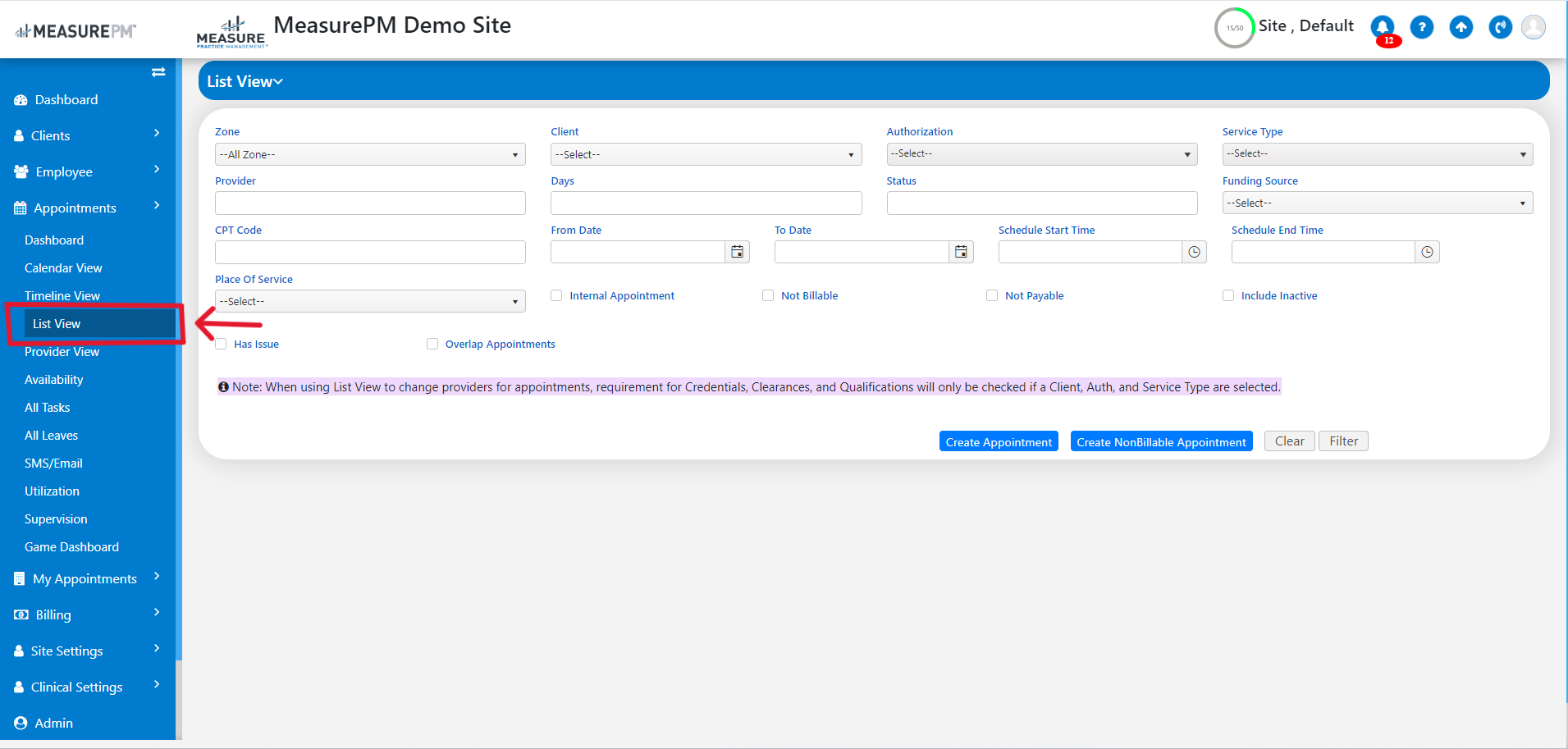Click Create Appointment button
Screen dimensions: 1568x749
[x=999, y=441]
